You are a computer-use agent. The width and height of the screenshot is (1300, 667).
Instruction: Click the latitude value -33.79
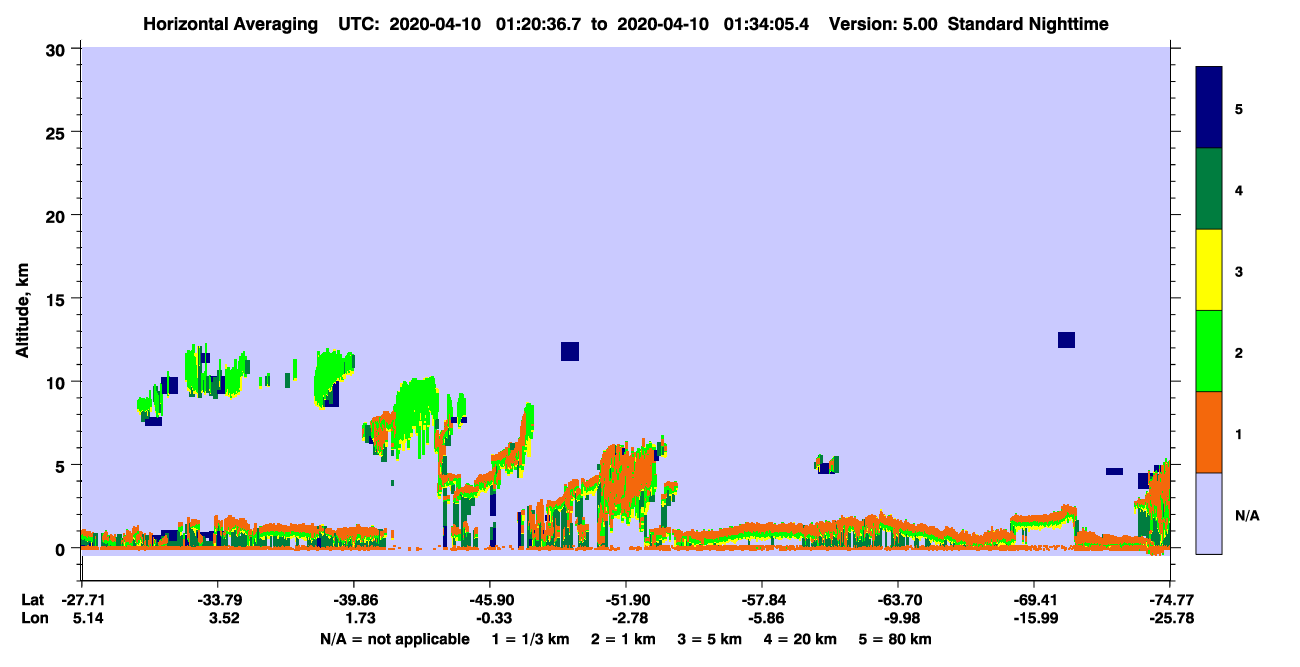217,600
